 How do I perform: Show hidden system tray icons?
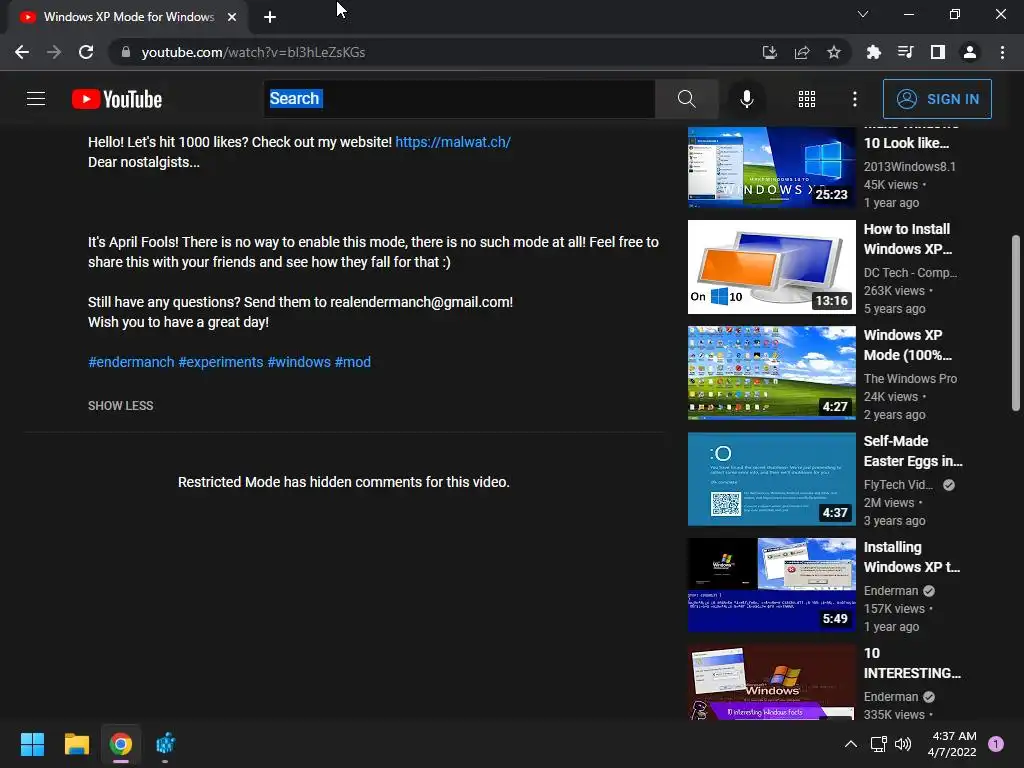[850, 744]
